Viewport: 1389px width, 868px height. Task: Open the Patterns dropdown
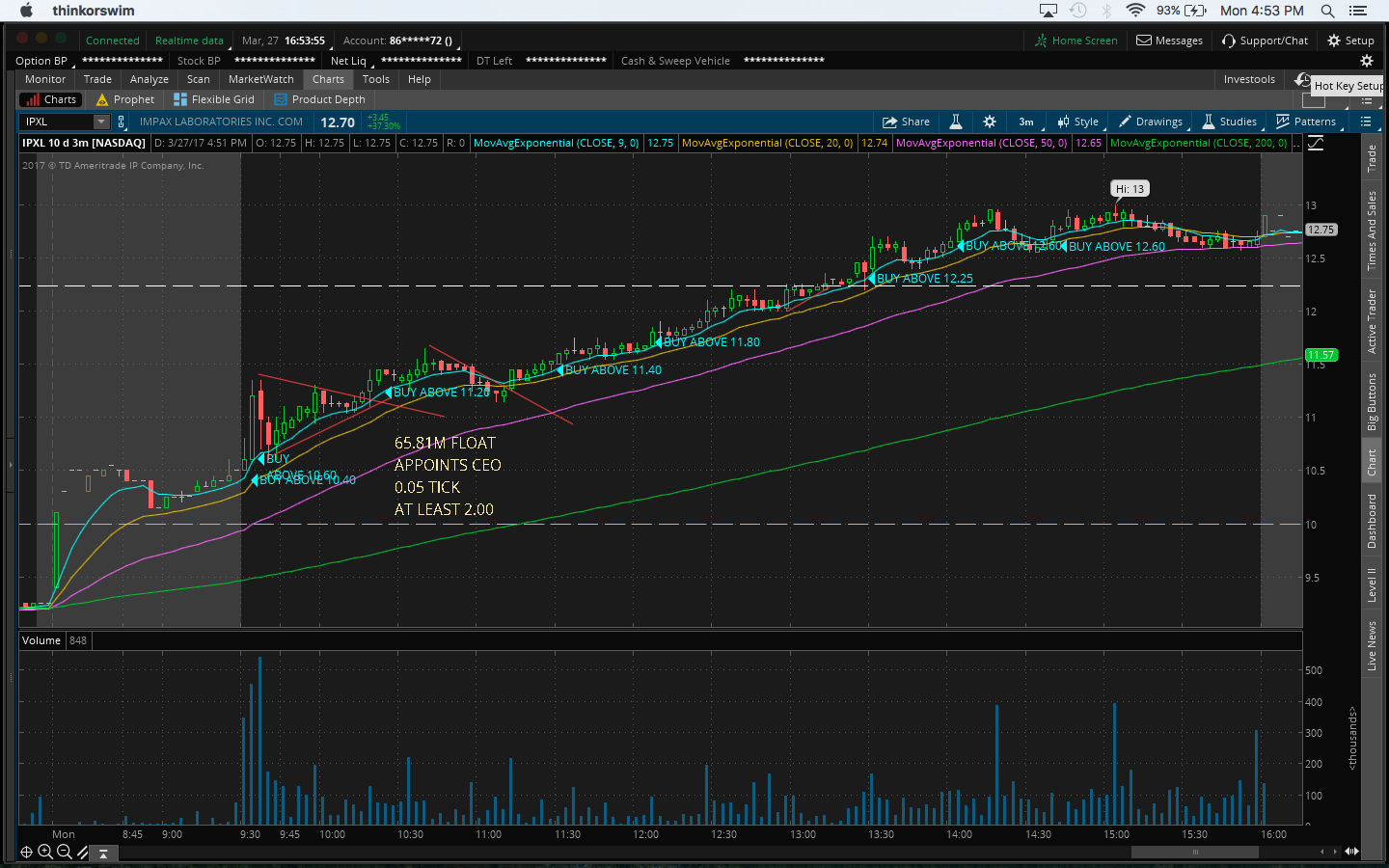click(1306, 122)
